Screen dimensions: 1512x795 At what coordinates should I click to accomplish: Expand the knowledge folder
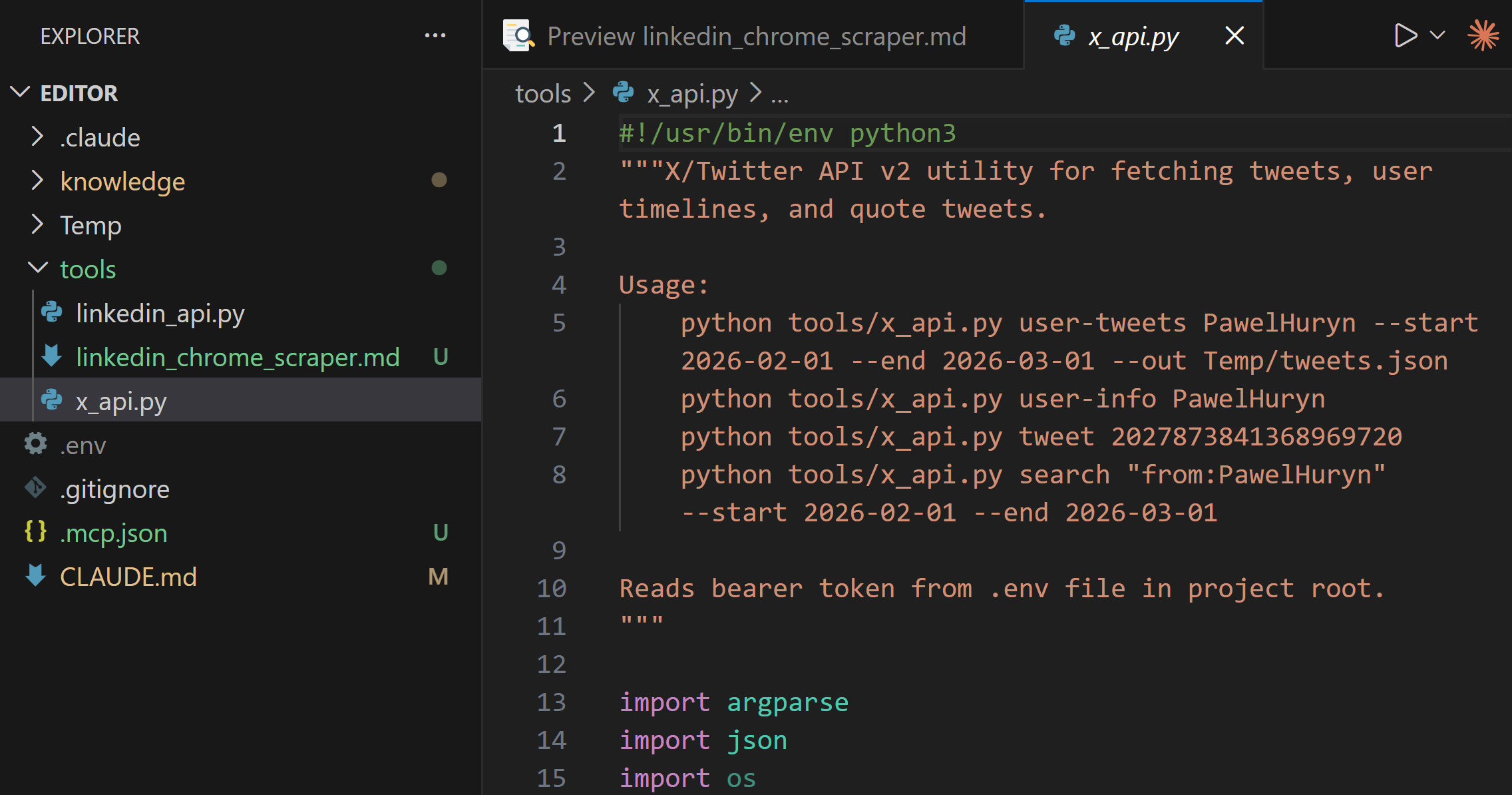[x=38, y=181]
